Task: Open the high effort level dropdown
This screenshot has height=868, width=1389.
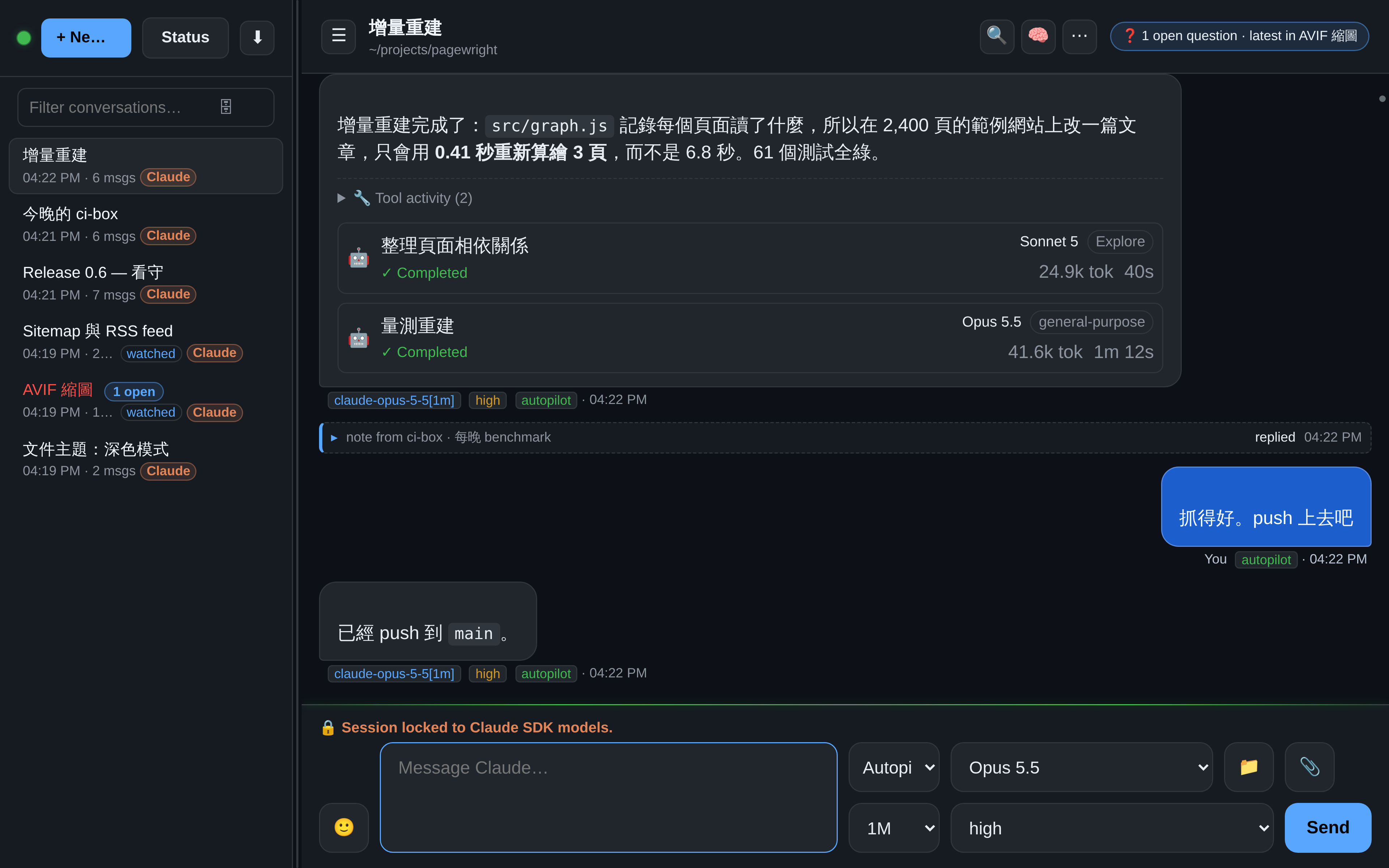Action: pyautogui.click(x=1112, y=827)
